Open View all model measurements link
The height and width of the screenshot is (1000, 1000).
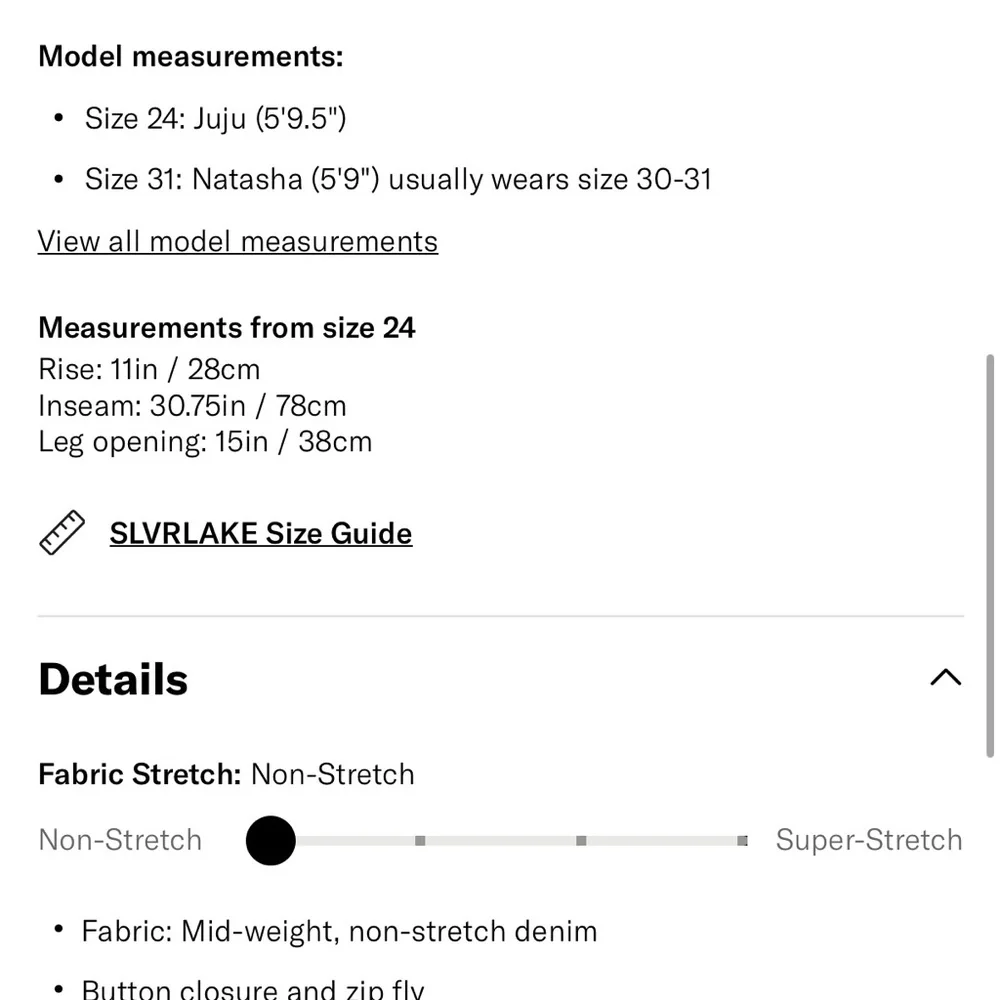coord(238,242)
